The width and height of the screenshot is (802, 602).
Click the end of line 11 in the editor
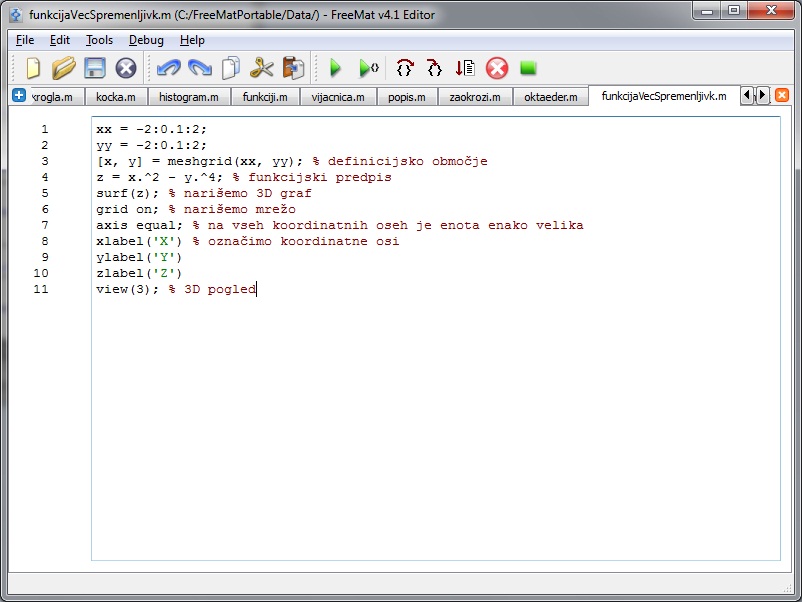click(x=257, y=289)
